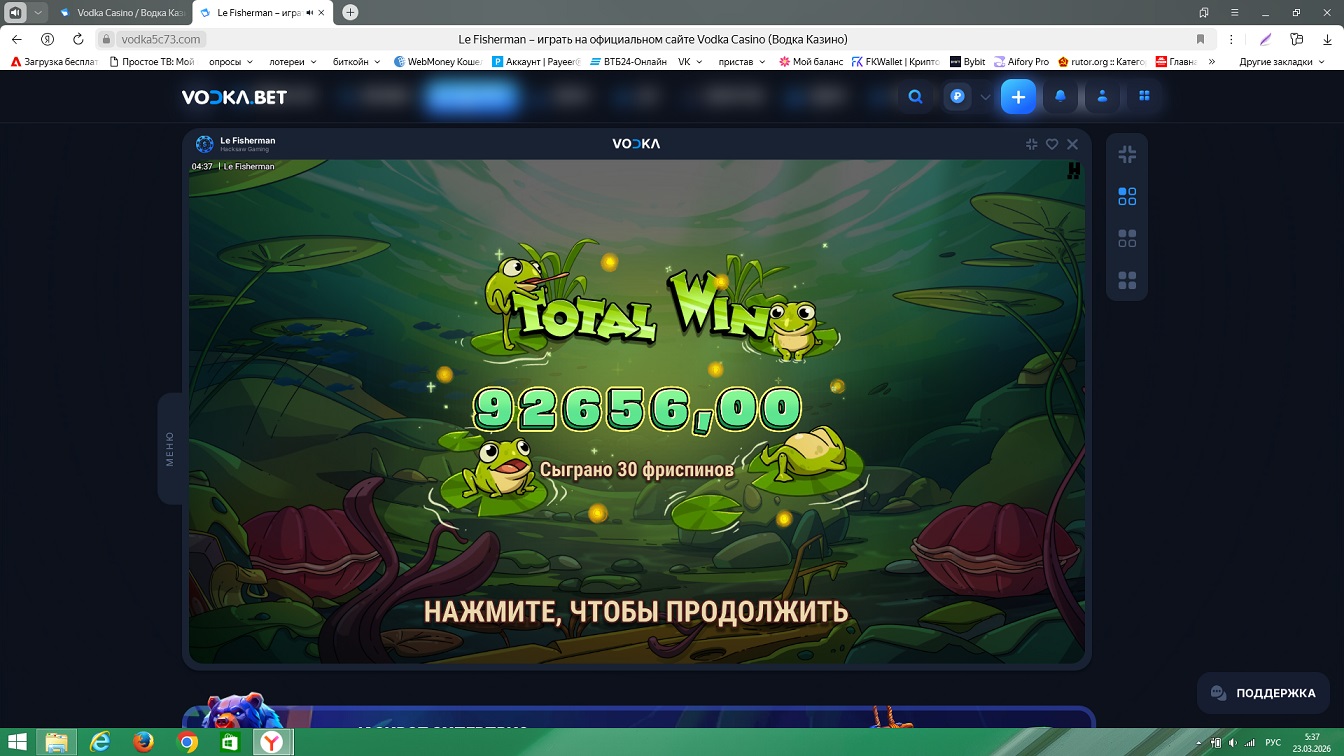Click the blue plus deposit button
The image size is (1344, 756).
[1018, 97]
